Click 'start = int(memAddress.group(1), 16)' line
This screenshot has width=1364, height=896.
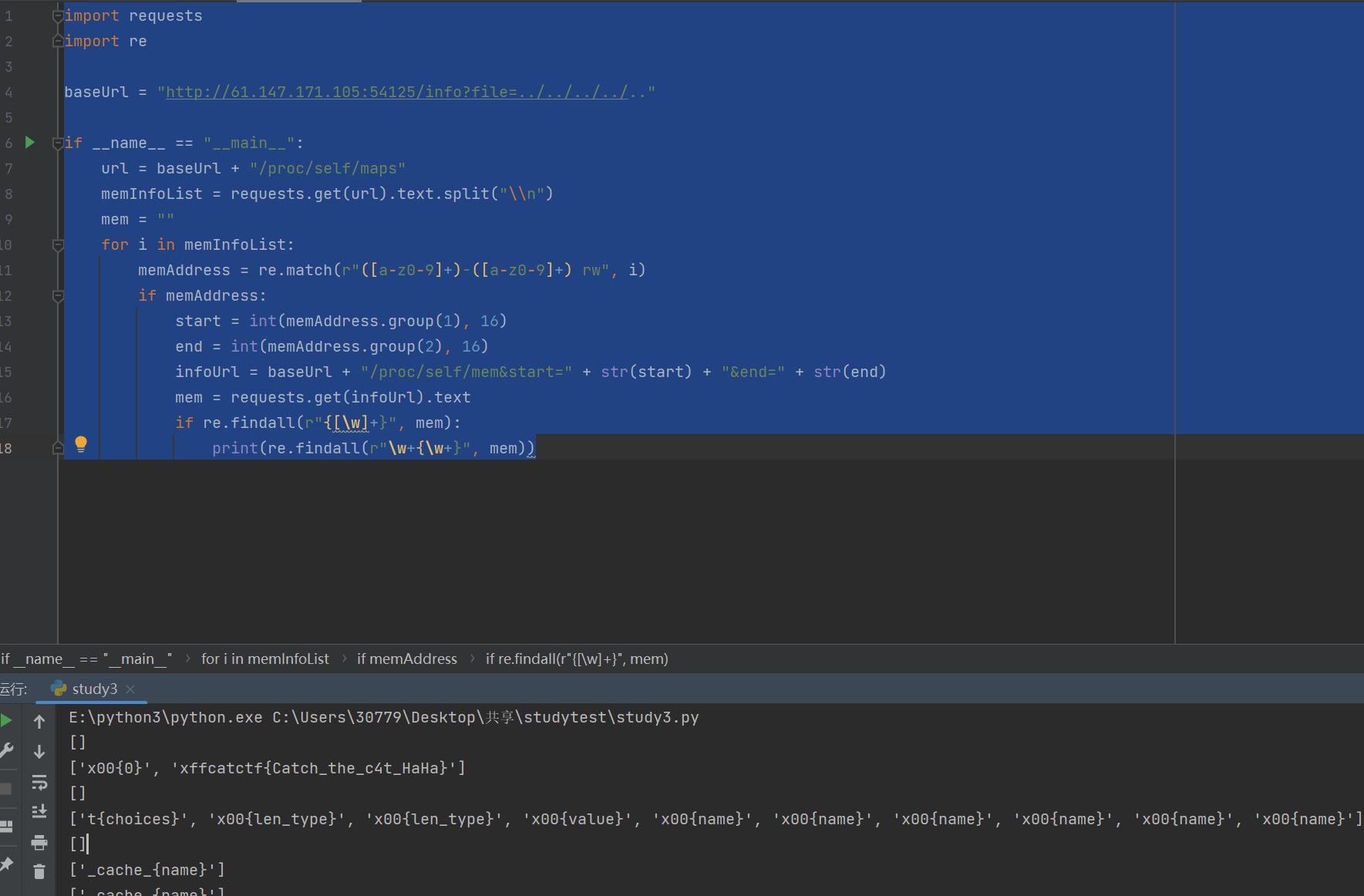click(x=341, y=321)
